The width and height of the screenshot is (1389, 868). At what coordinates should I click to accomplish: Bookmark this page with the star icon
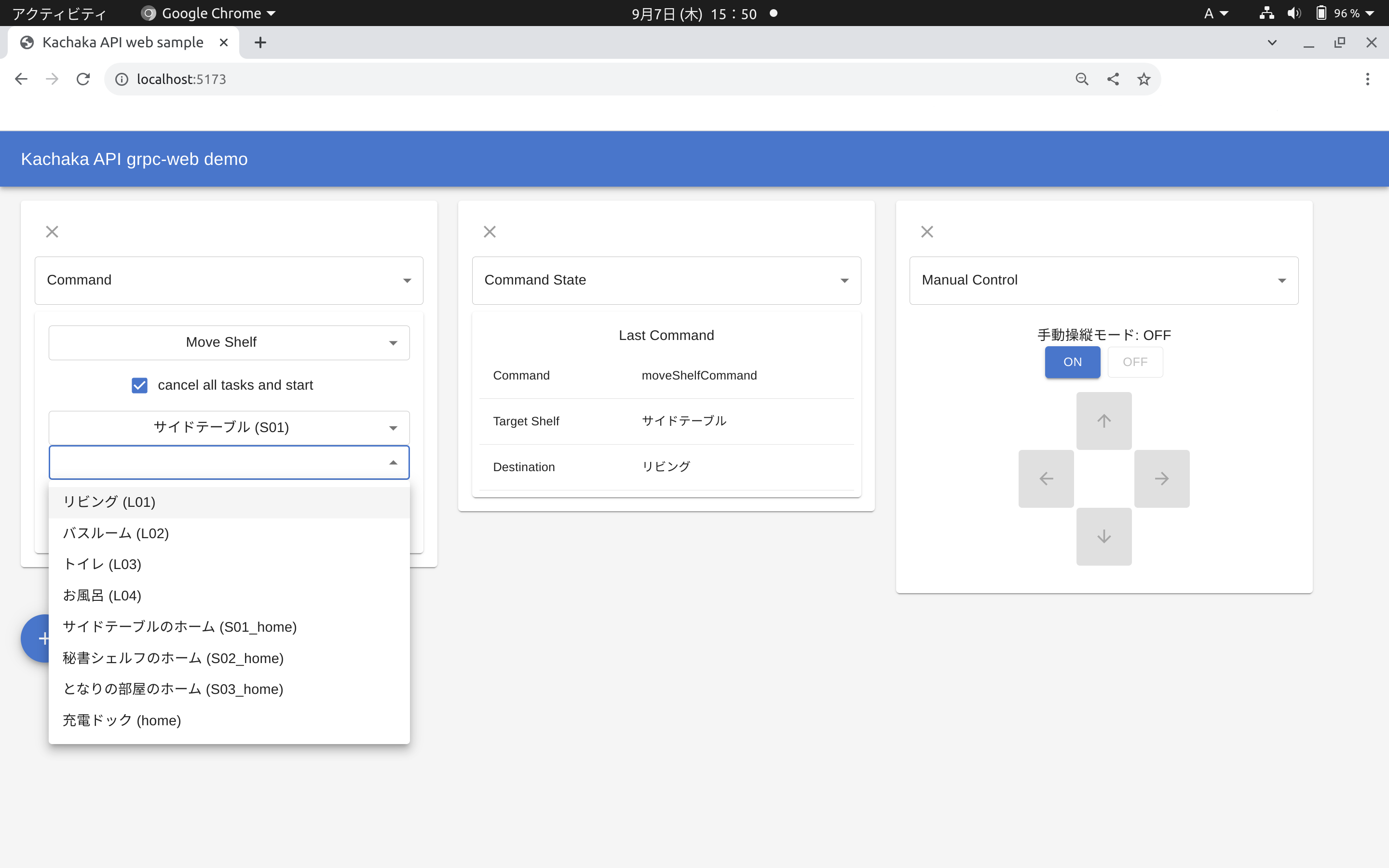[x=1144, y=79]
